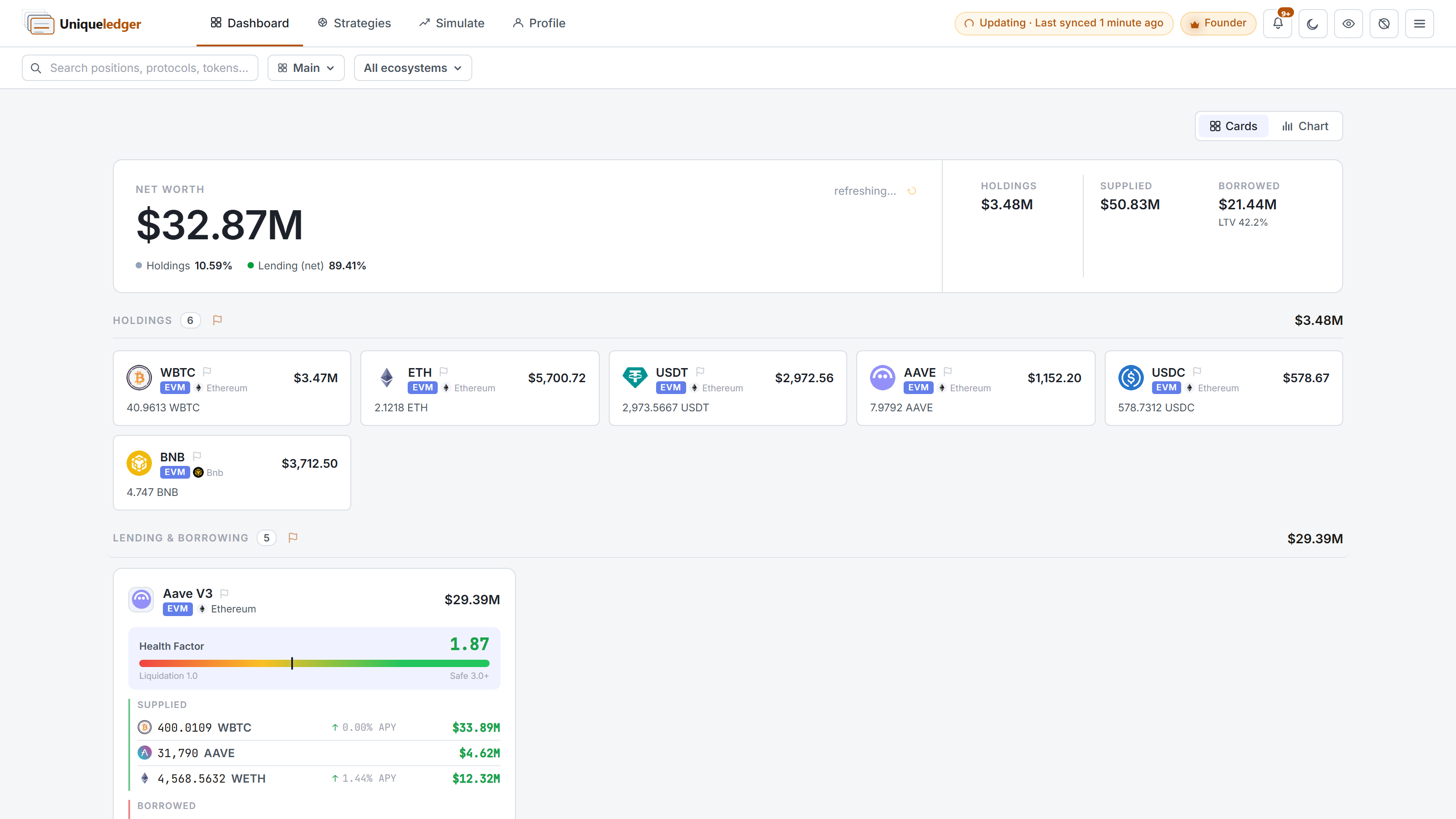The width and height of the screenshot is (1456, 819).
Task: Click the Supplied $50.83M stat
Action: [1129, 197]
